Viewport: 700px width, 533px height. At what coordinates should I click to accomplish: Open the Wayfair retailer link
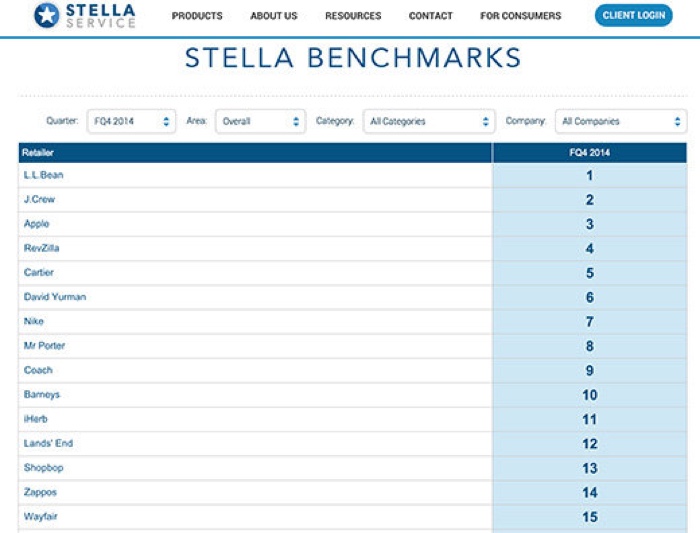[x=40, y=516]
